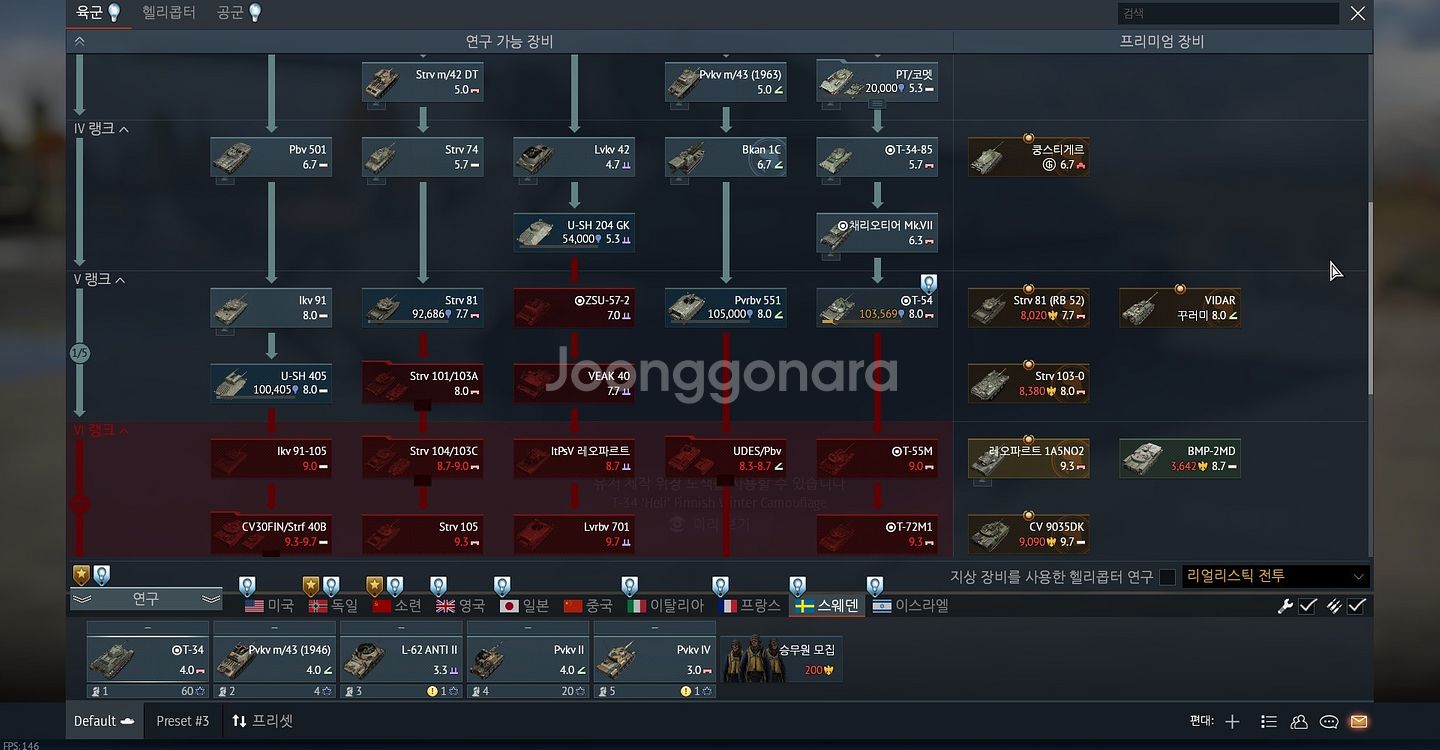Open the mail envelope icon
Screen dimensions: 1440x750
click(1358, 721)
